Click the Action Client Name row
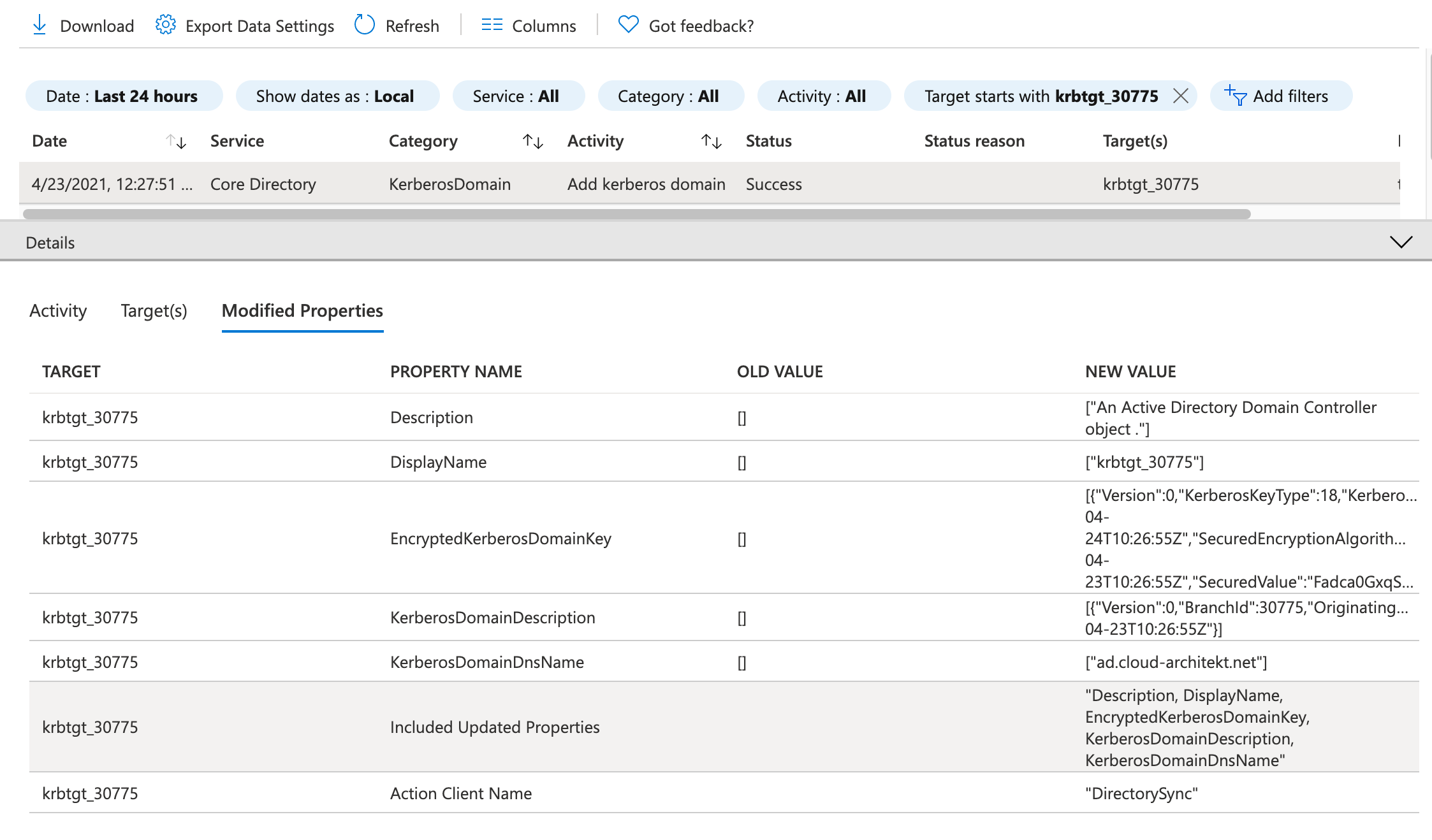 point(724,793)
